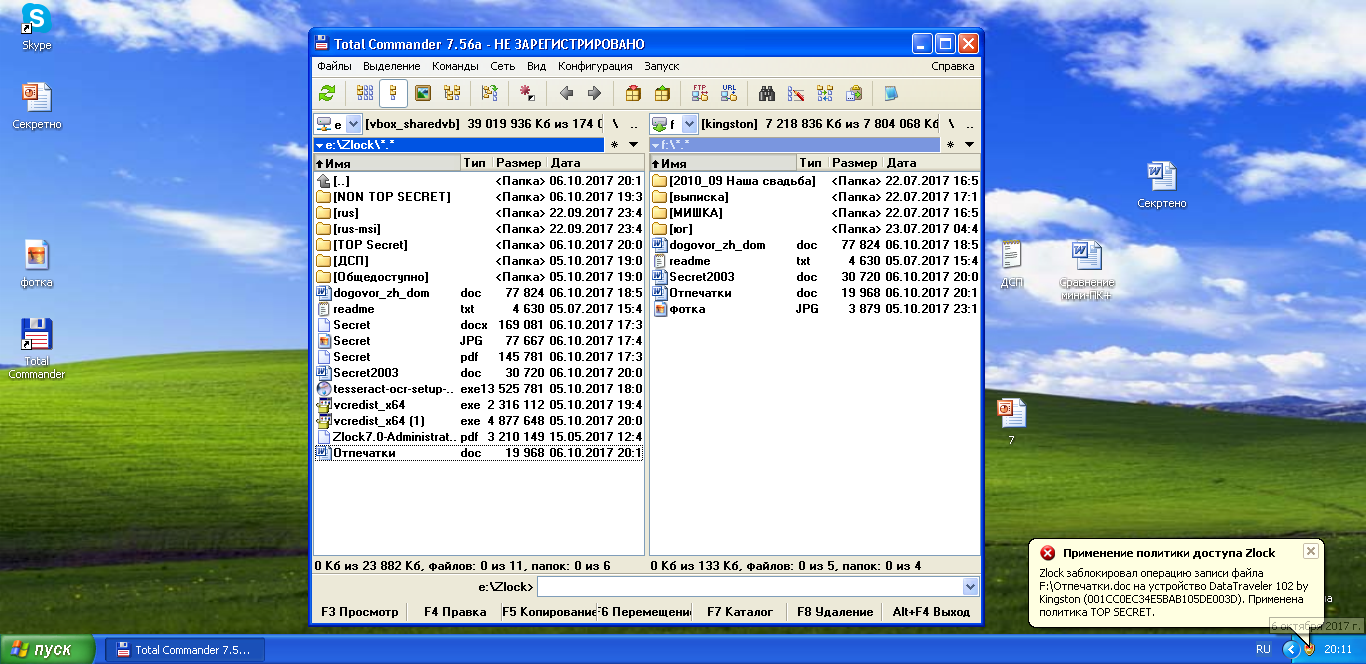Click the command line input field
Screen dimensions: 1366x664
[x=750, y=587]
